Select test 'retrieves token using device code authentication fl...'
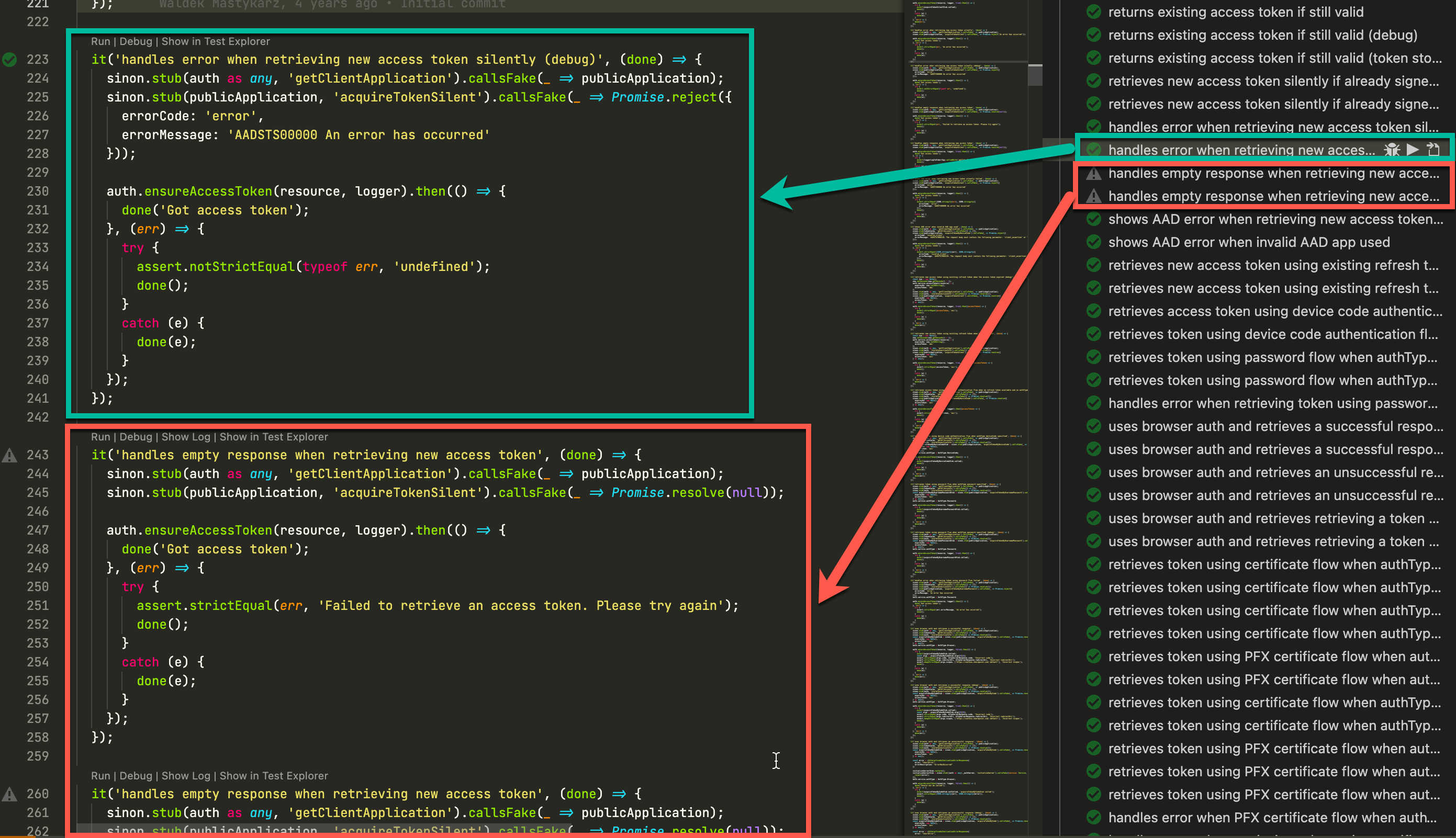The image size is (1456, 838). coord(1272,334)
